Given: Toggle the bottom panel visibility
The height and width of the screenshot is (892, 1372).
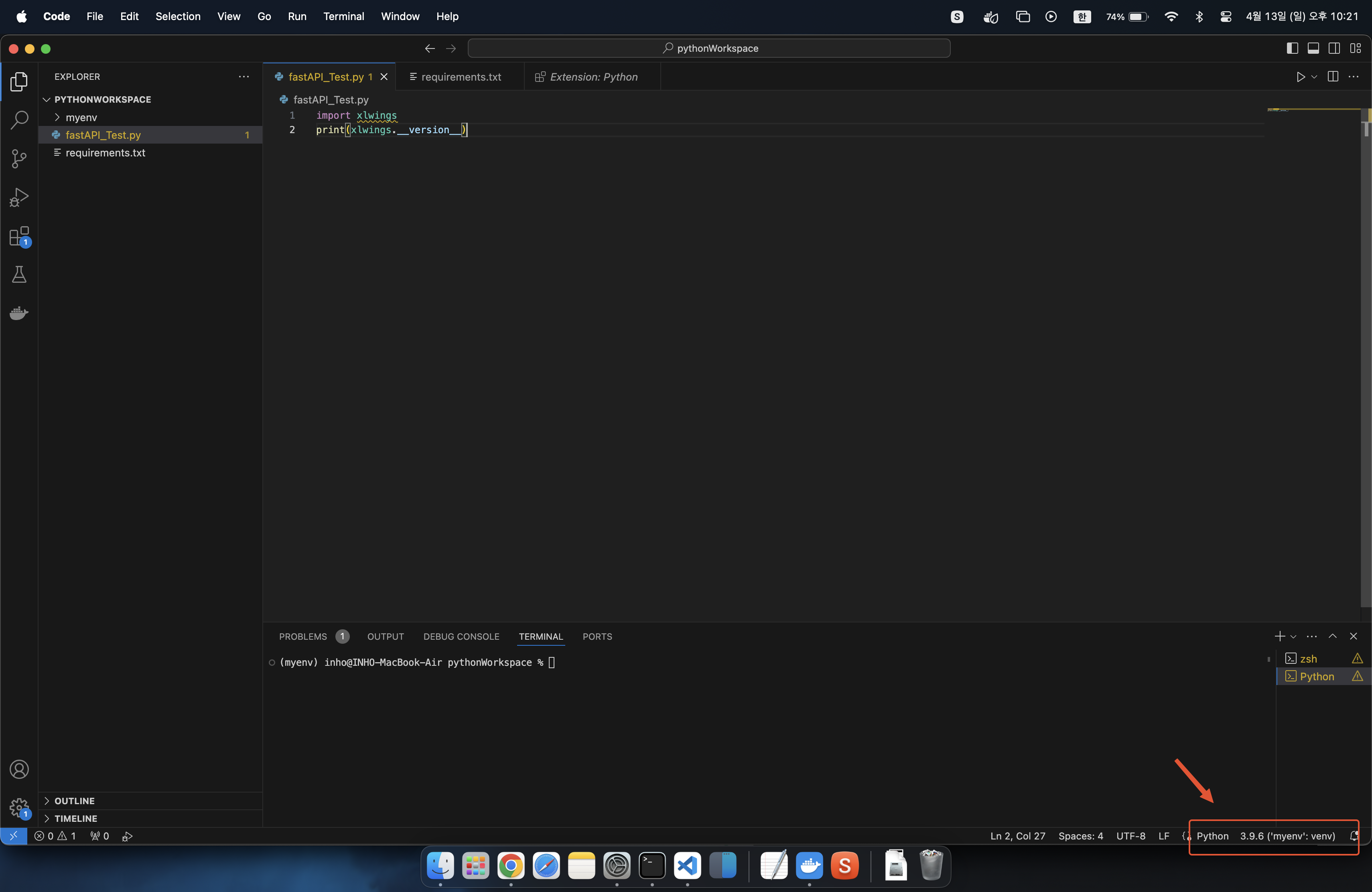Looking at the screenshot, I should tap(1313, 49).
